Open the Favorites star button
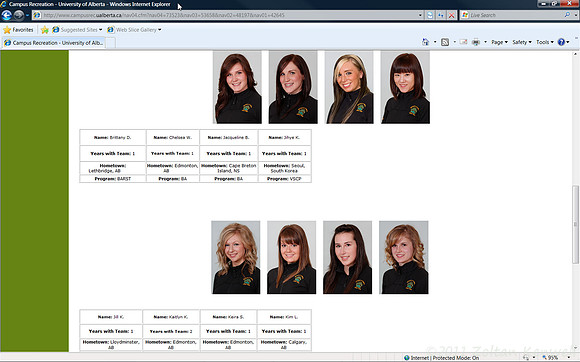 point(18,30)
